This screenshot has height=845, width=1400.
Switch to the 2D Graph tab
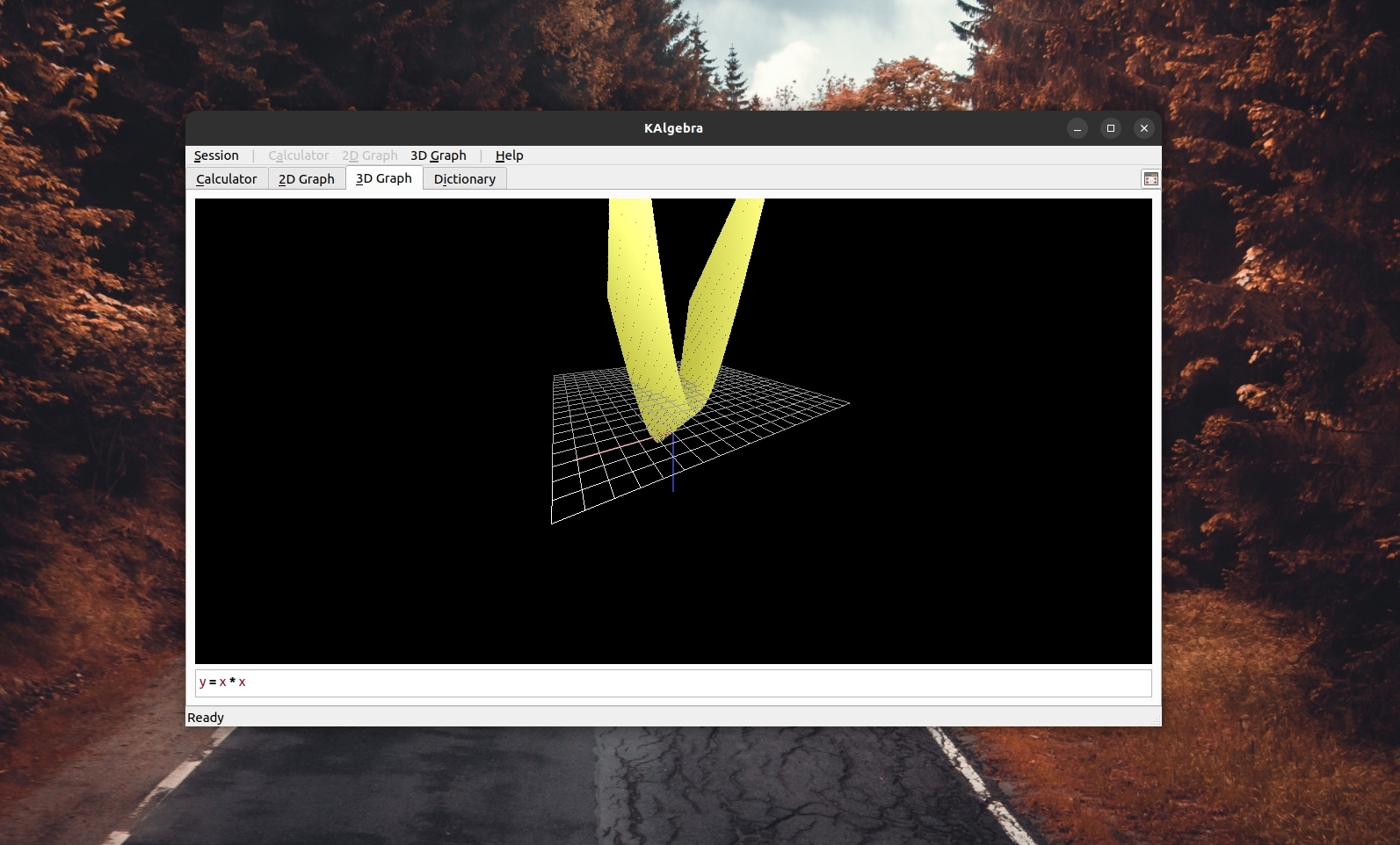[x=307, y=178]
